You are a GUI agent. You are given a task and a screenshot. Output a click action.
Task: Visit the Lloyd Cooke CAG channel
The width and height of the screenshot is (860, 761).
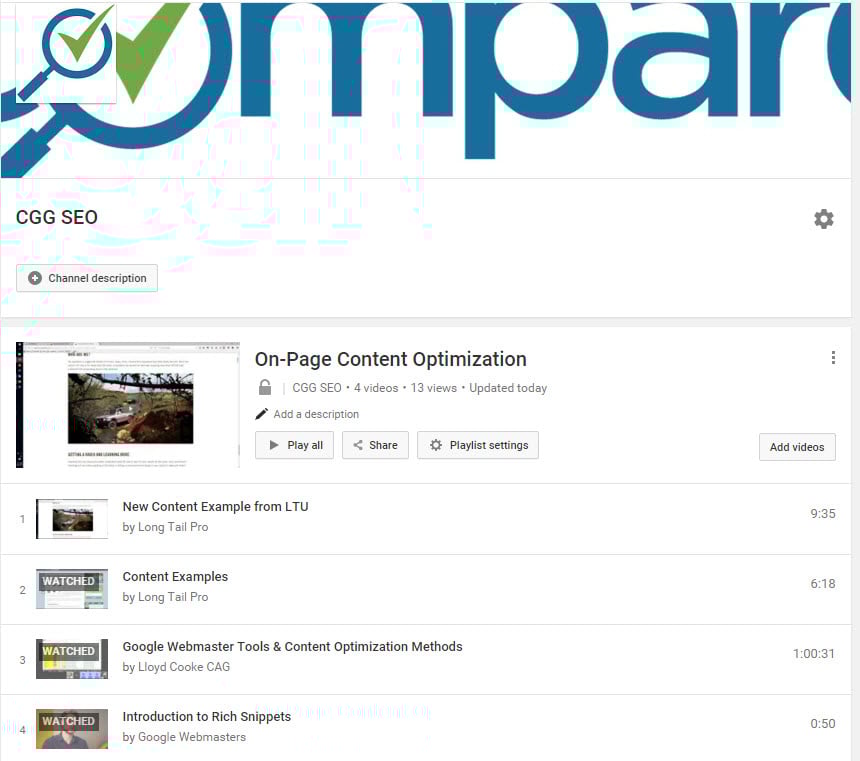[184, 667]
